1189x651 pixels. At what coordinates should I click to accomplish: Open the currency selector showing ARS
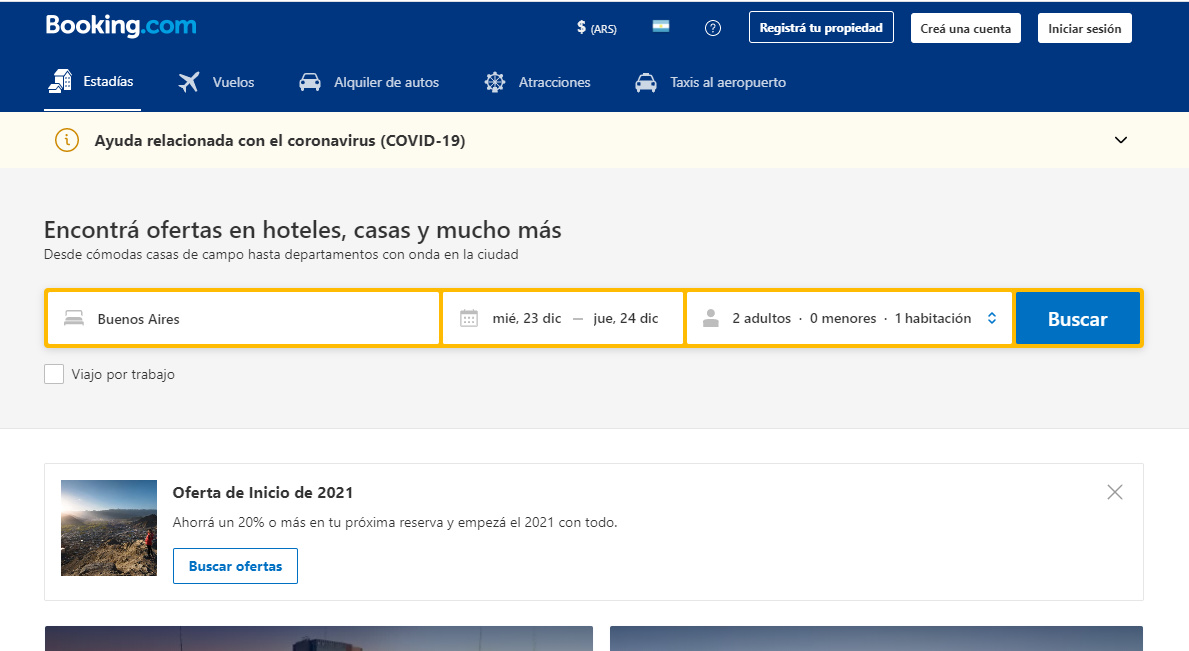tap(597, 28)
